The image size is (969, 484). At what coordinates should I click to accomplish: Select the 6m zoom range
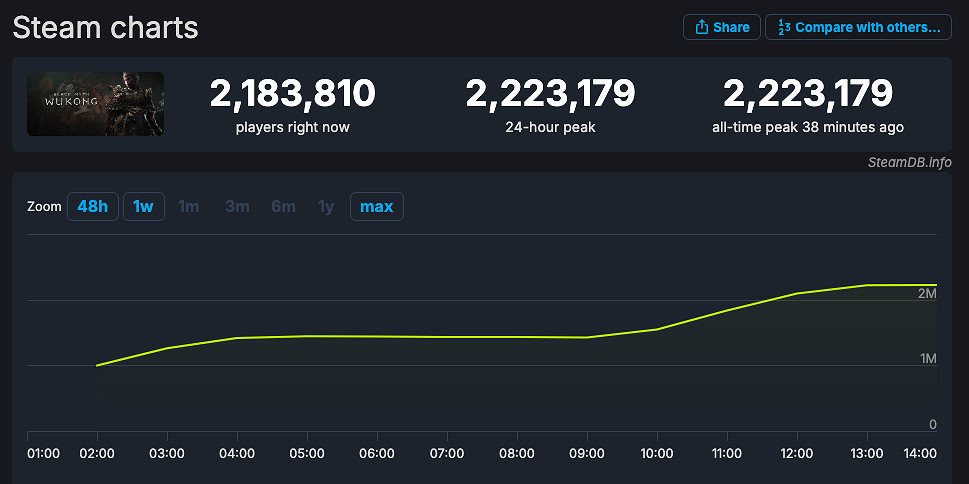(x=283, y=207)
